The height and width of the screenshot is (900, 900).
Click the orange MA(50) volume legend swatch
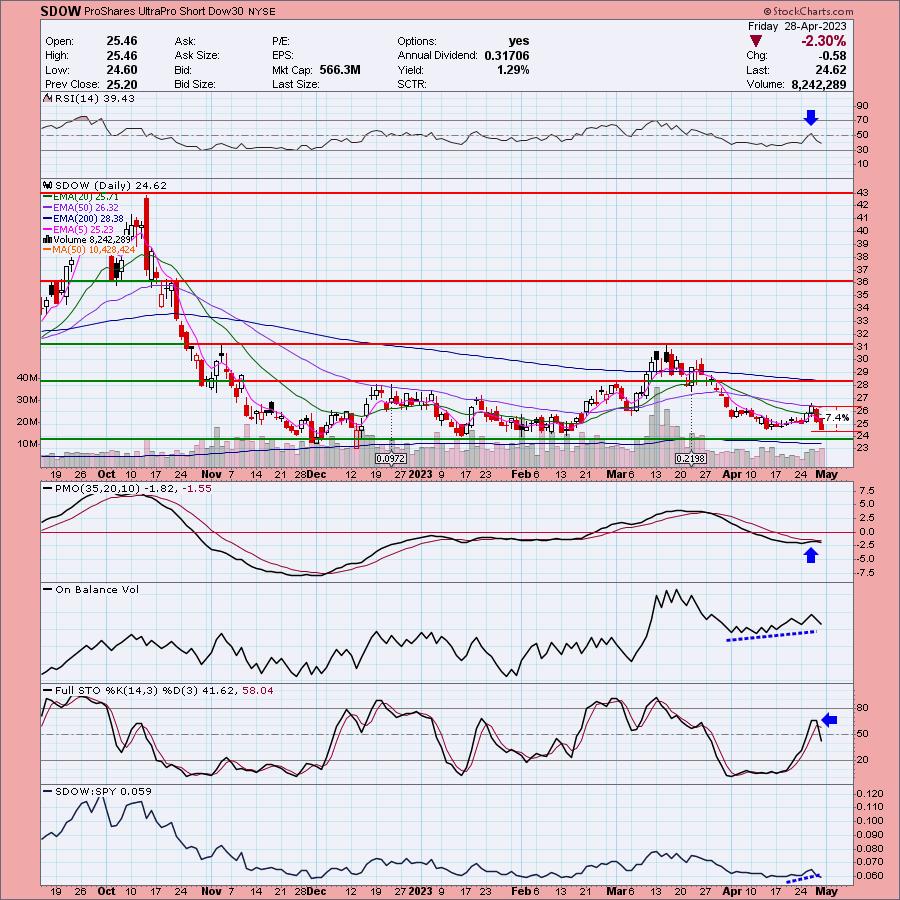pos(48,250)
